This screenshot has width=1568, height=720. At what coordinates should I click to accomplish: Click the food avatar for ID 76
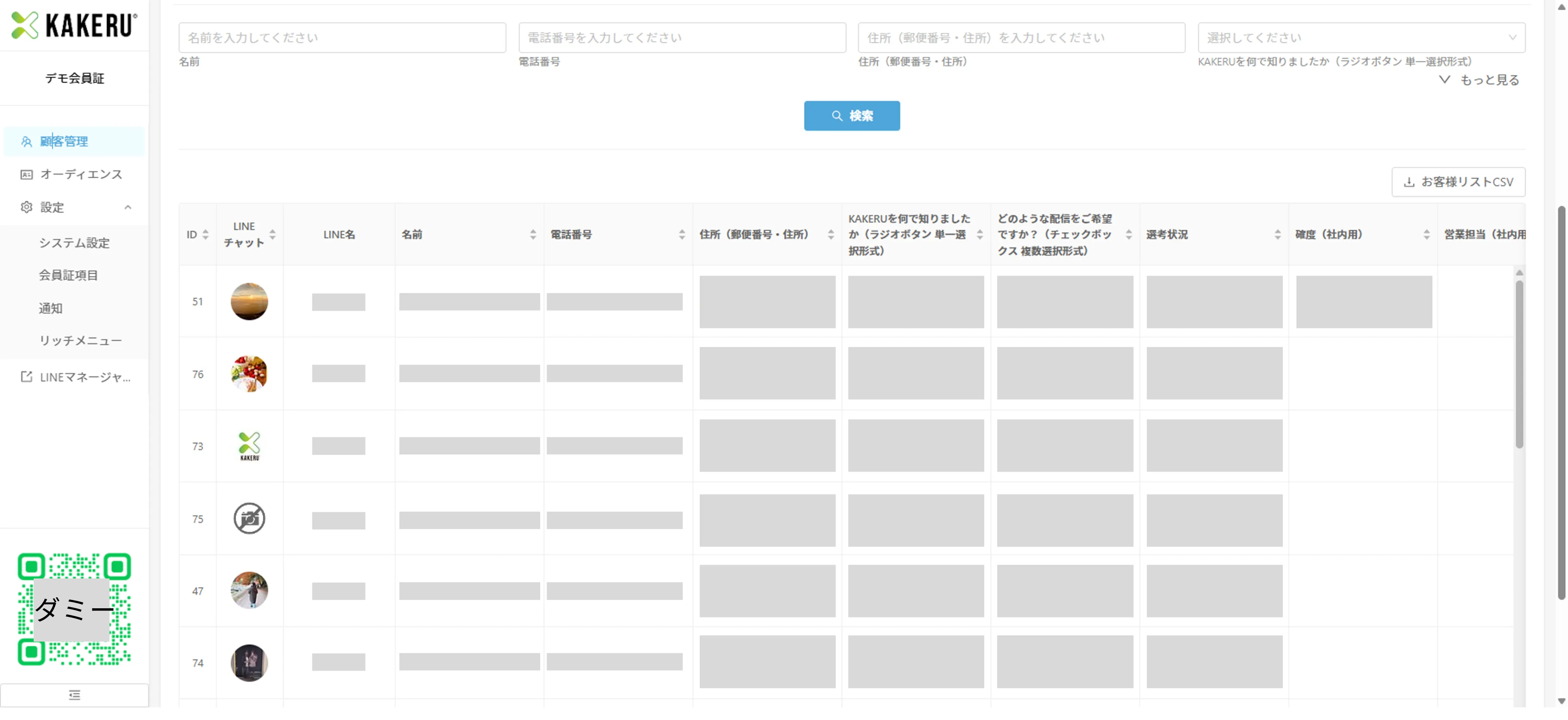[x=249, y=374]
